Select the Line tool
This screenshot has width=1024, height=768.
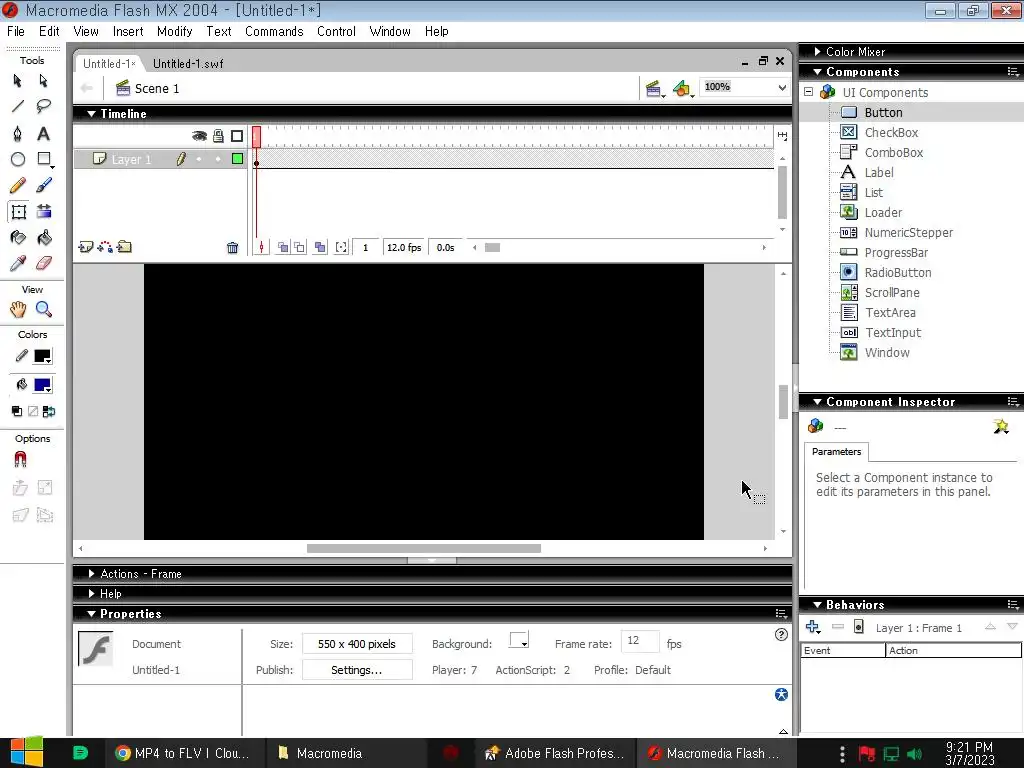[x=18, y=106]
